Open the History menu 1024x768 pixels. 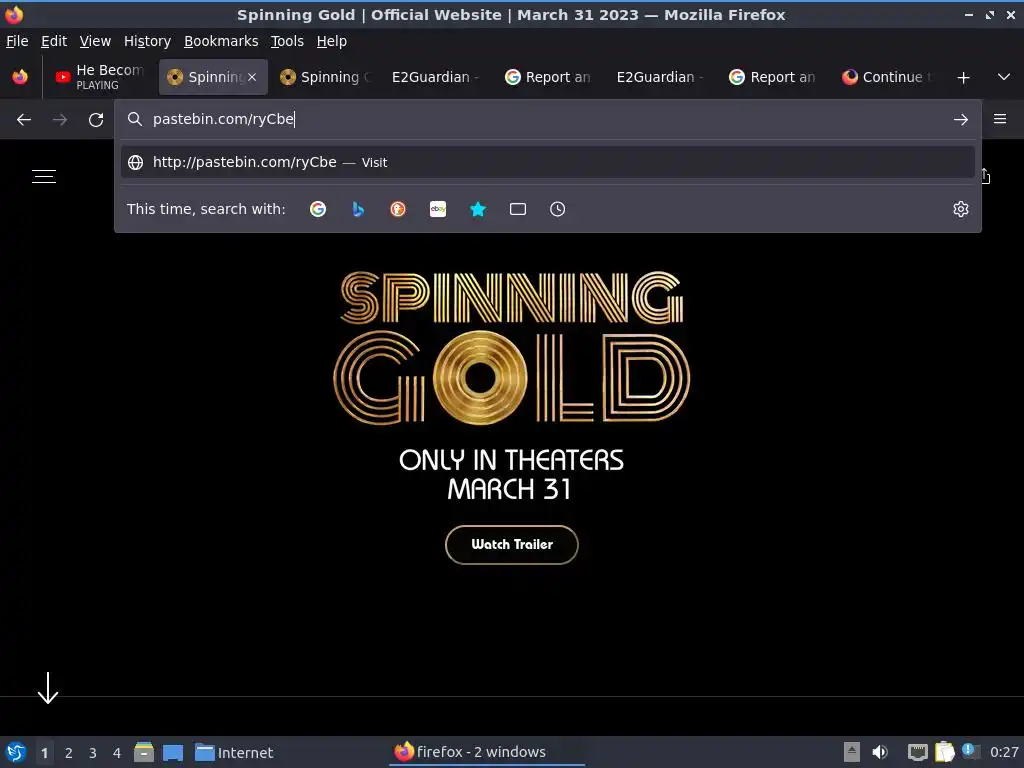(x=148, y=41)
